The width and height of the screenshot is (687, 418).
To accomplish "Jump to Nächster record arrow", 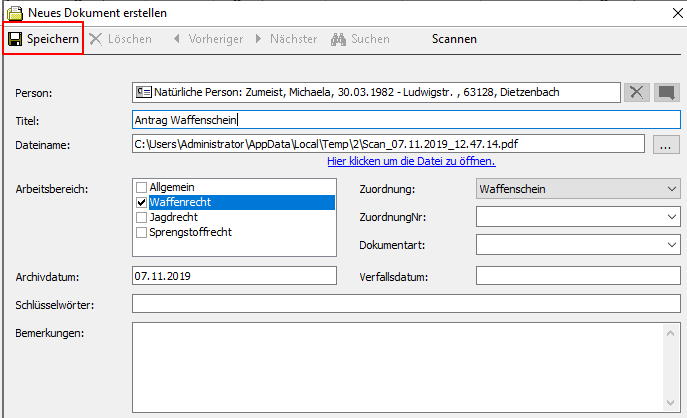I will (x=258, y=39).
